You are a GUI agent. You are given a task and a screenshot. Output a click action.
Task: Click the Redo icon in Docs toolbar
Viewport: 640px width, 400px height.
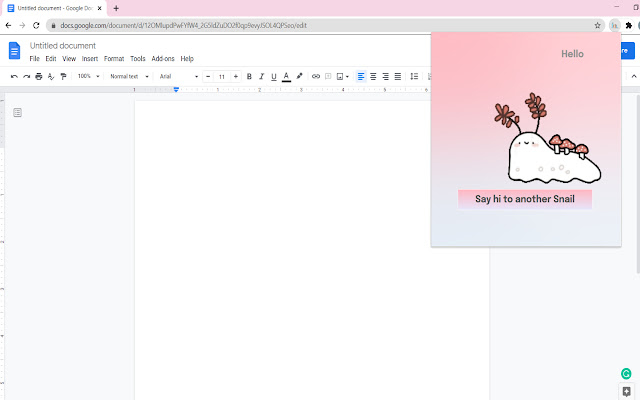click(27, 76)
